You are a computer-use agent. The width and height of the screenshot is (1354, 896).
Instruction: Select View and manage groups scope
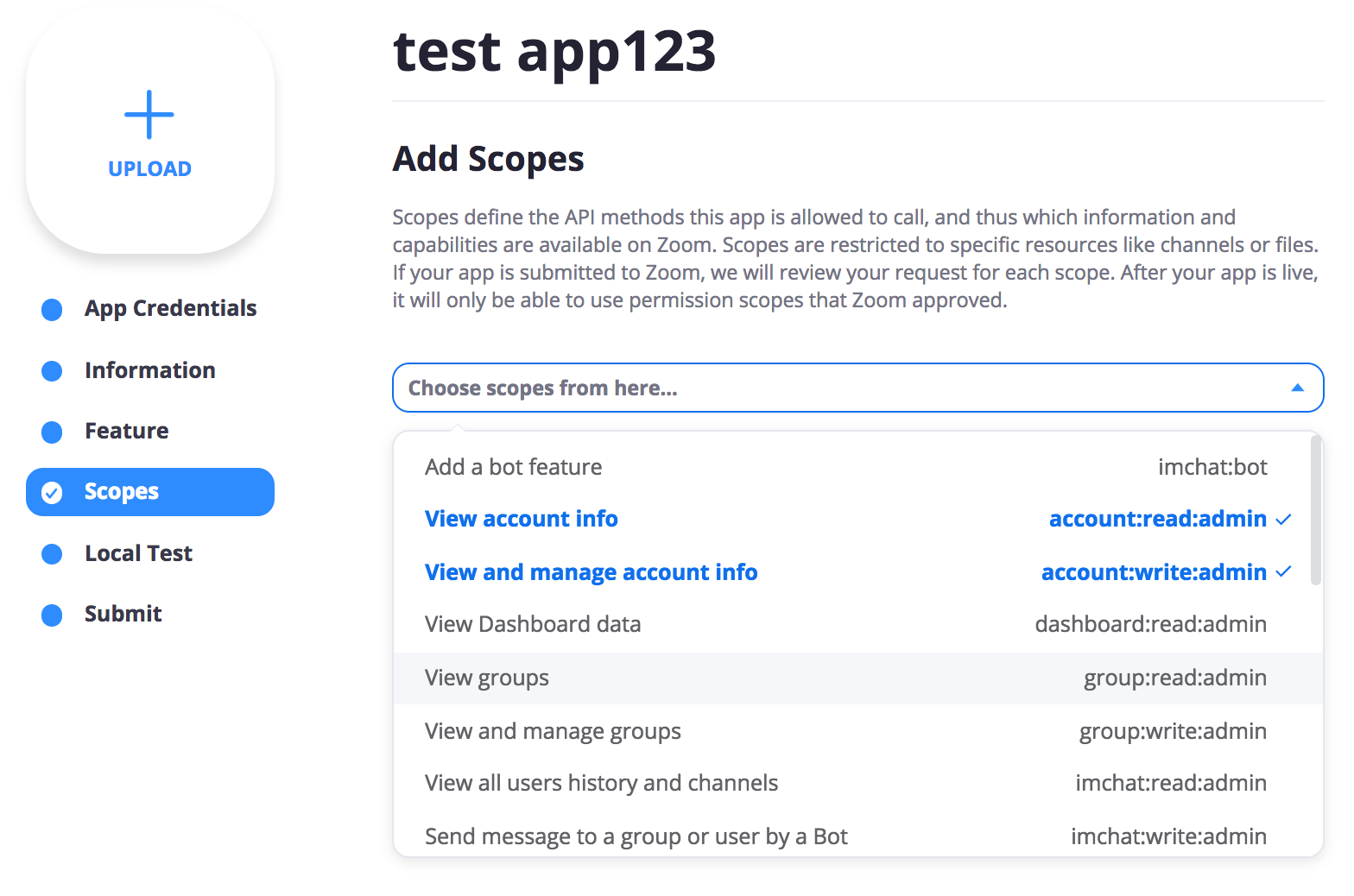553,732
